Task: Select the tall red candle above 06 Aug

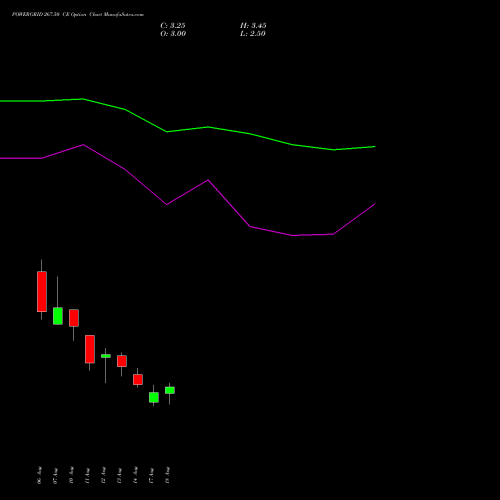Action: 42,291
